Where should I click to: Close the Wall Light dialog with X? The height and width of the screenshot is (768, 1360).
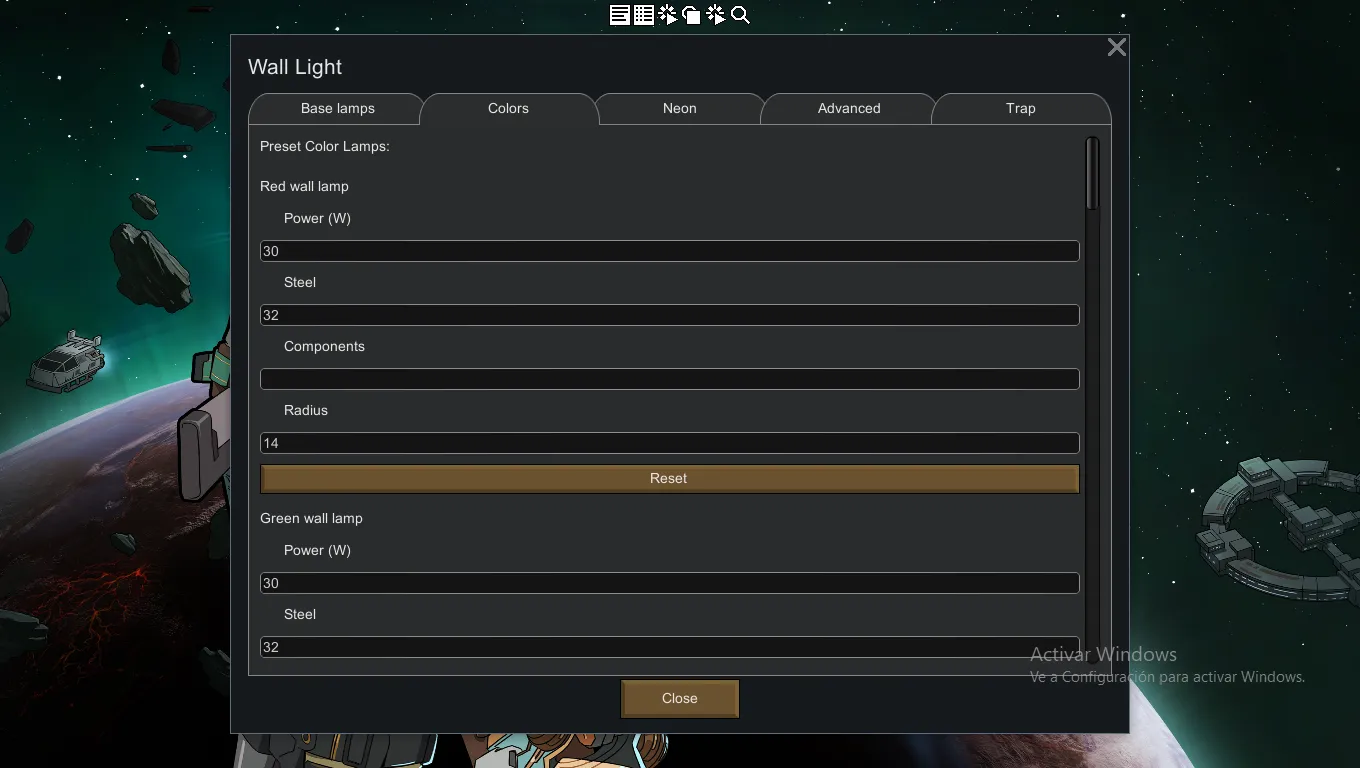(1117, 47)
